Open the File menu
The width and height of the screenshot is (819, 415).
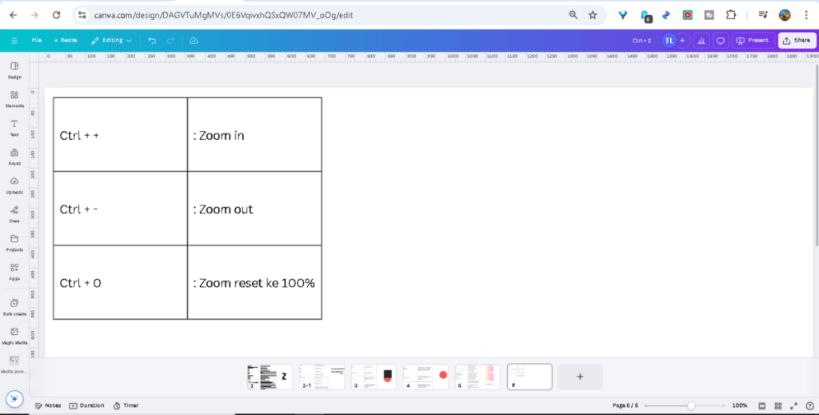37,41
